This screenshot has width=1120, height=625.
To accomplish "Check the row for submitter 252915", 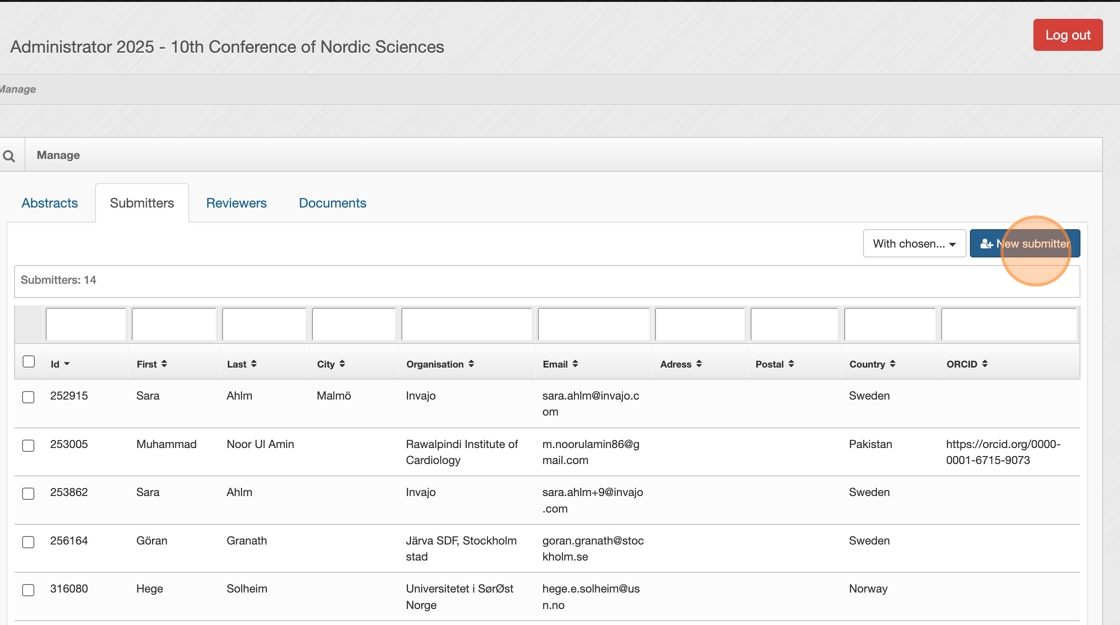I will pos(29,397).
